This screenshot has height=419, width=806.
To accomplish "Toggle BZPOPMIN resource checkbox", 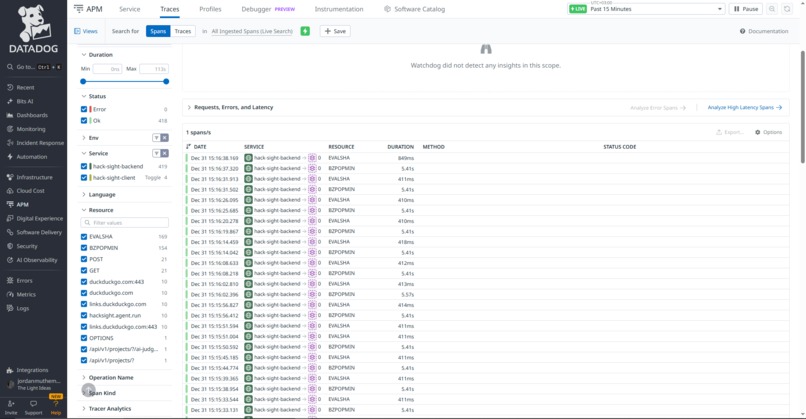I will point(84,248).
